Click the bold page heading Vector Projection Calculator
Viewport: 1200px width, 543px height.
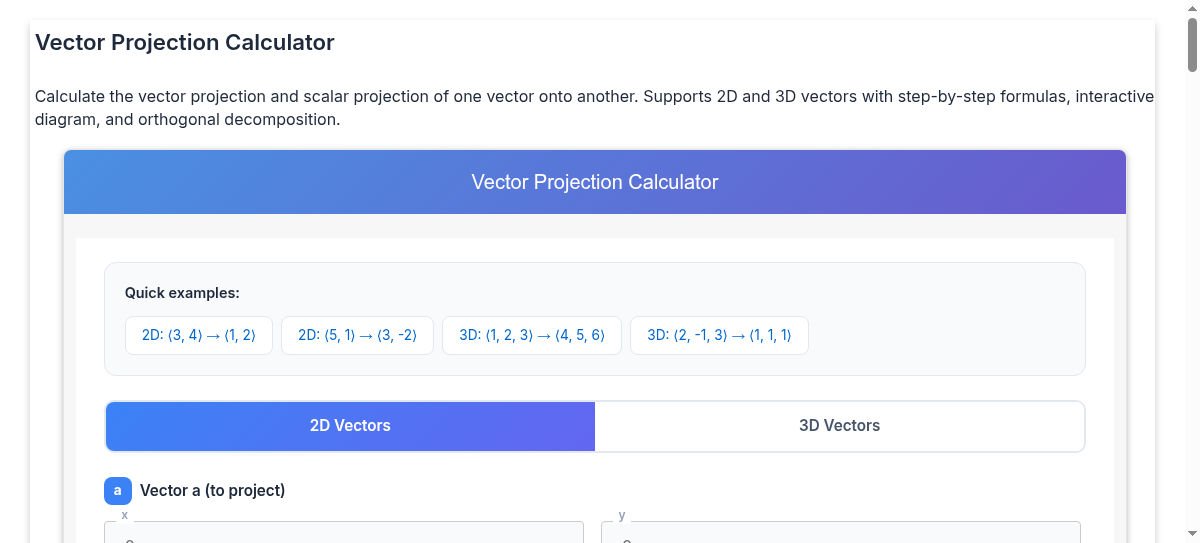tap(185, 43)
